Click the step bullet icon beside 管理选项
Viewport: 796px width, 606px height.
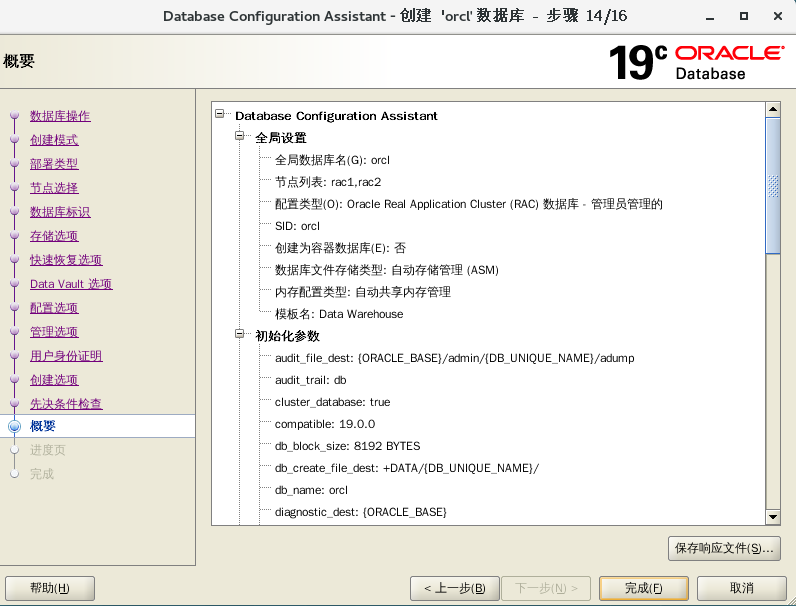point(14,332)
